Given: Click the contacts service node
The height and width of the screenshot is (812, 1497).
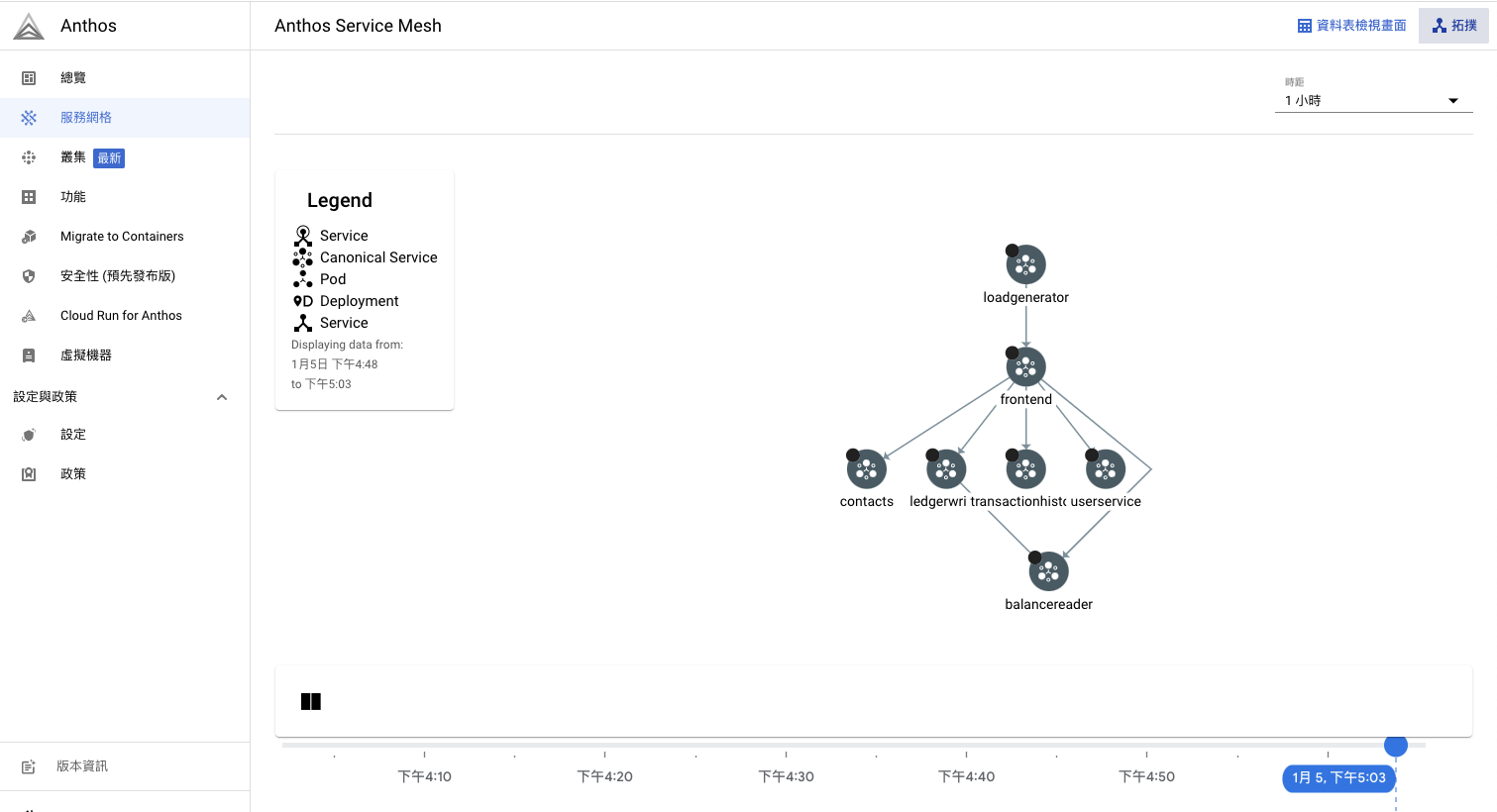Looking at the screenshot, I should pos(866,469).
